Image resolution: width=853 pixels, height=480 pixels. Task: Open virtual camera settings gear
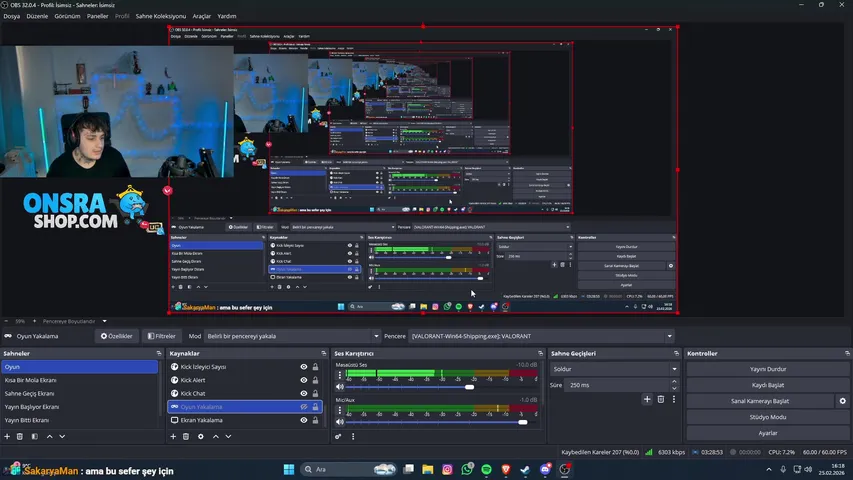[843, 401]
